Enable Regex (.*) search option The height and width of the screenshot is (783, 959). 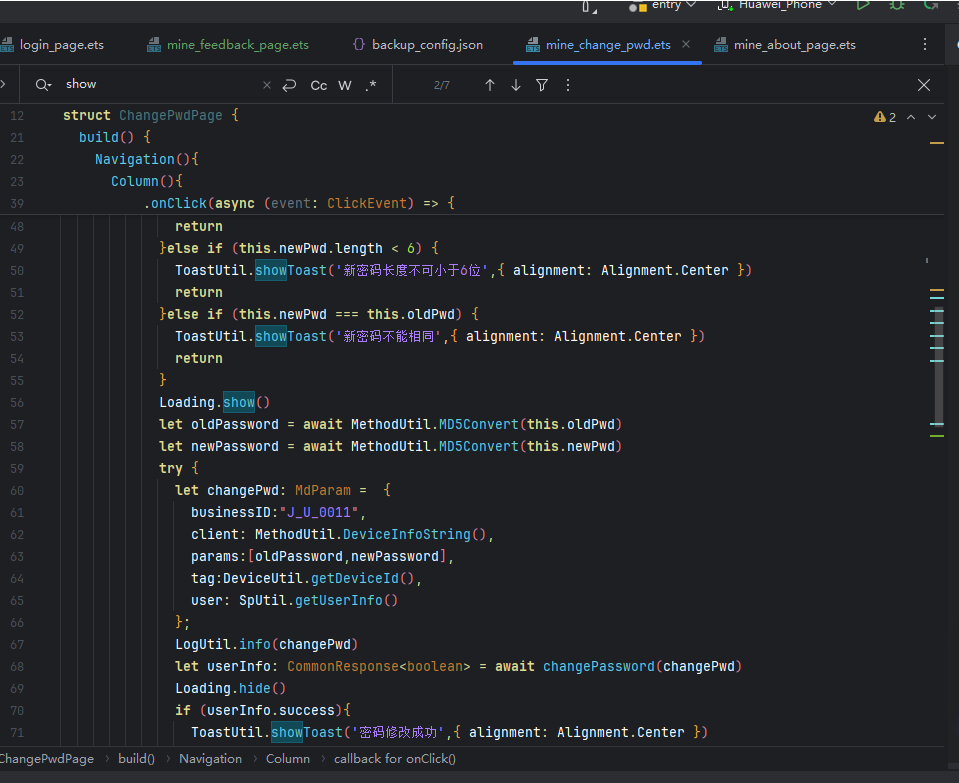click(x=371, y=85)
